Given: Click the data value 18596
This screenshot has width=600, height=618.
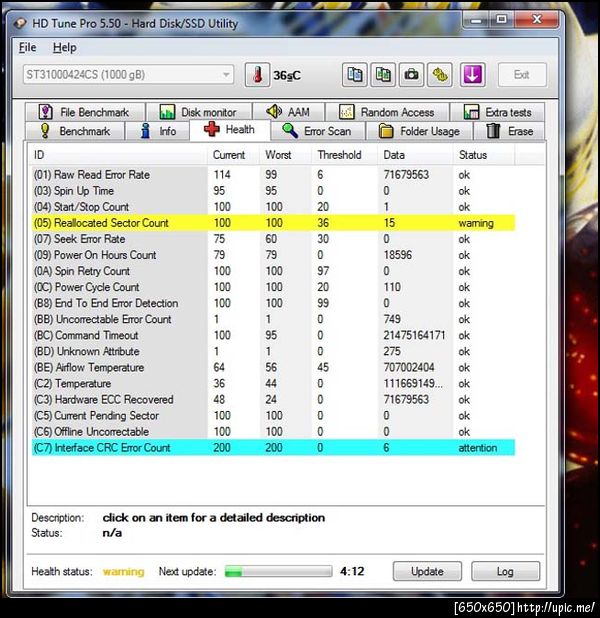Looking at the screenshot, I should tap(397, 255).
